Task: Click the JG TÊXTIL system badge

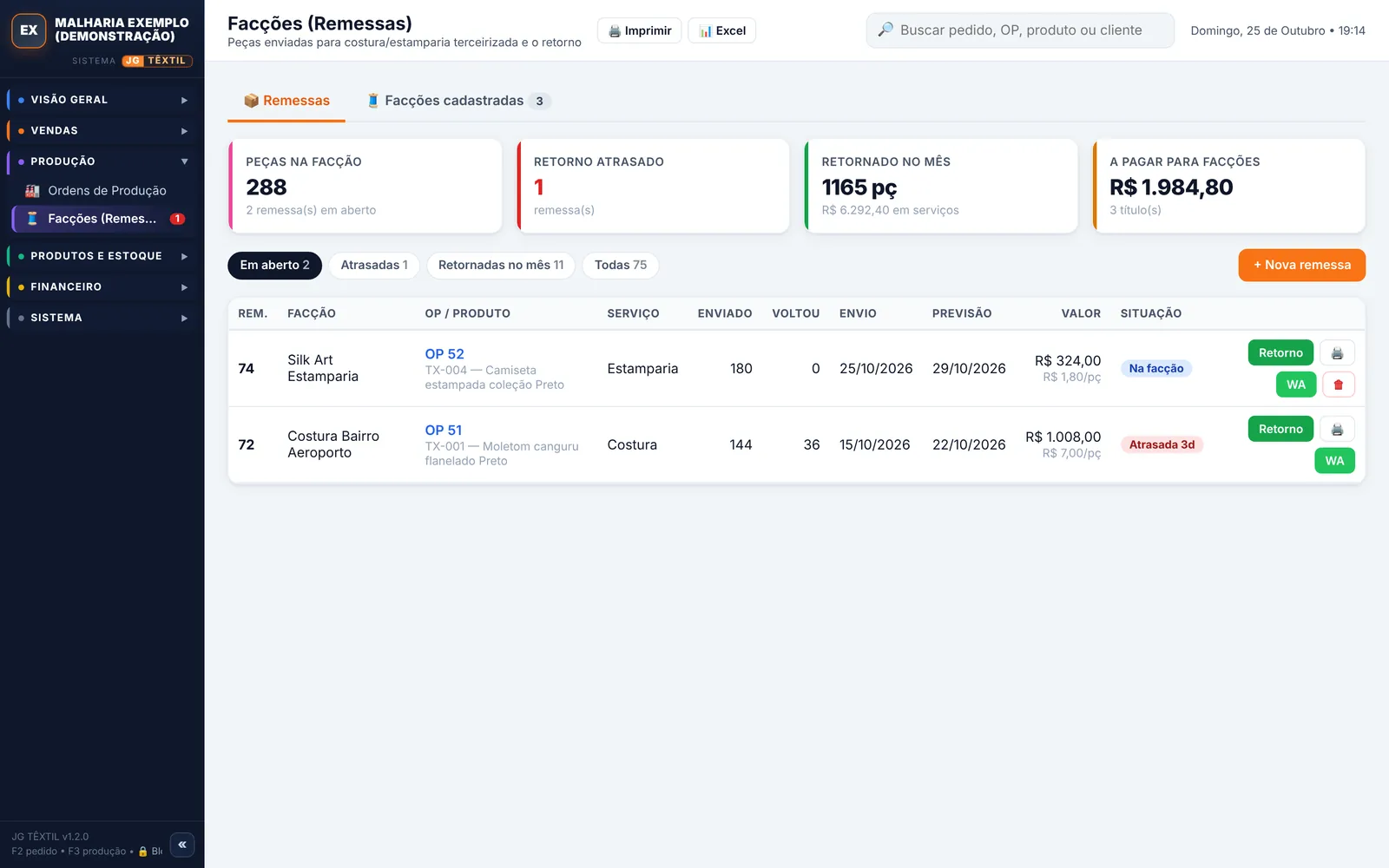Action: tap(157, 61)
